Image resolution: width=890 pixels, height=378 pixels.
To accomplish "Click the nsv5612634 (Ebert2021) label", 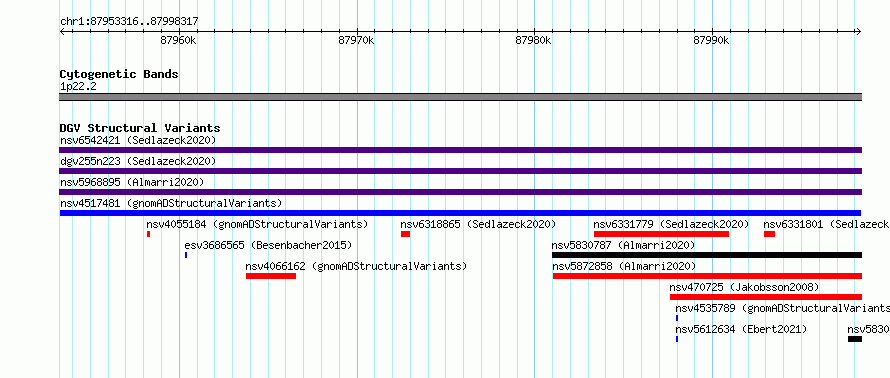I will coord(741,329).
